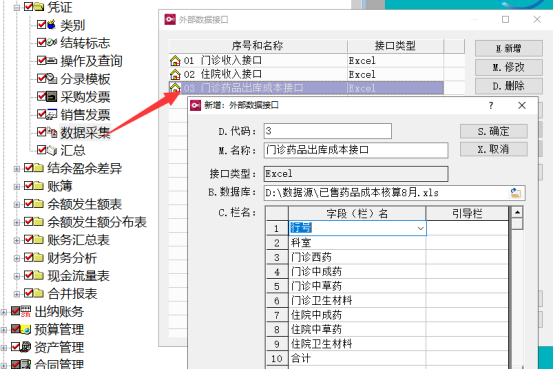This screenshot has width=554, height=370.
Task: Click house icon of 01 门诊收入接口
Action: (x=175, y=61)
